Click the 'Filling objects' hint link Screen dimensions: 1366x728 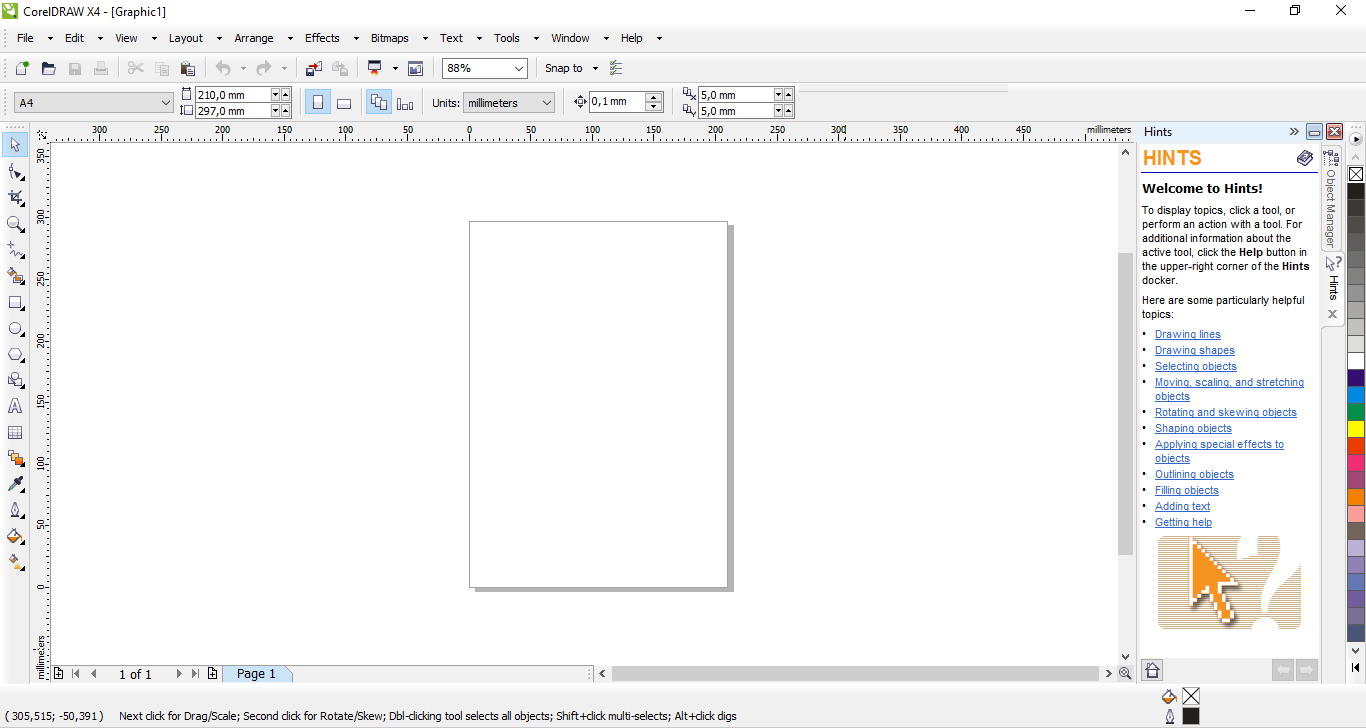tap(1186, 490)
